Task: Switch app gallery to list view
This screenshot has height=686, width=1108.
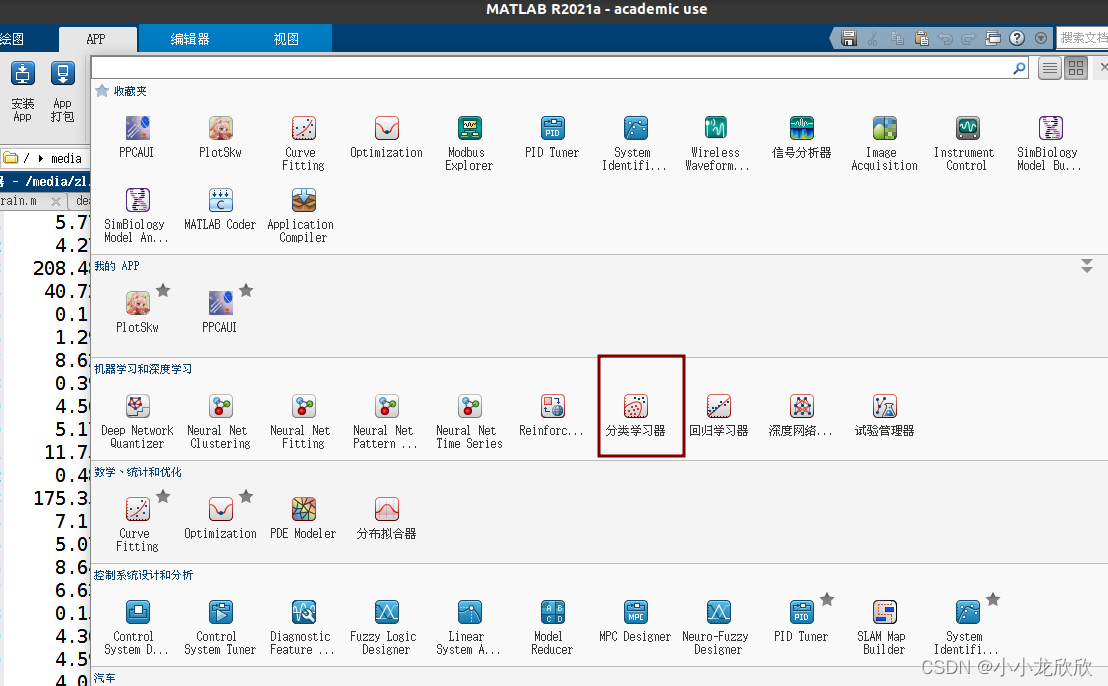Action: tap(1050, 69)
